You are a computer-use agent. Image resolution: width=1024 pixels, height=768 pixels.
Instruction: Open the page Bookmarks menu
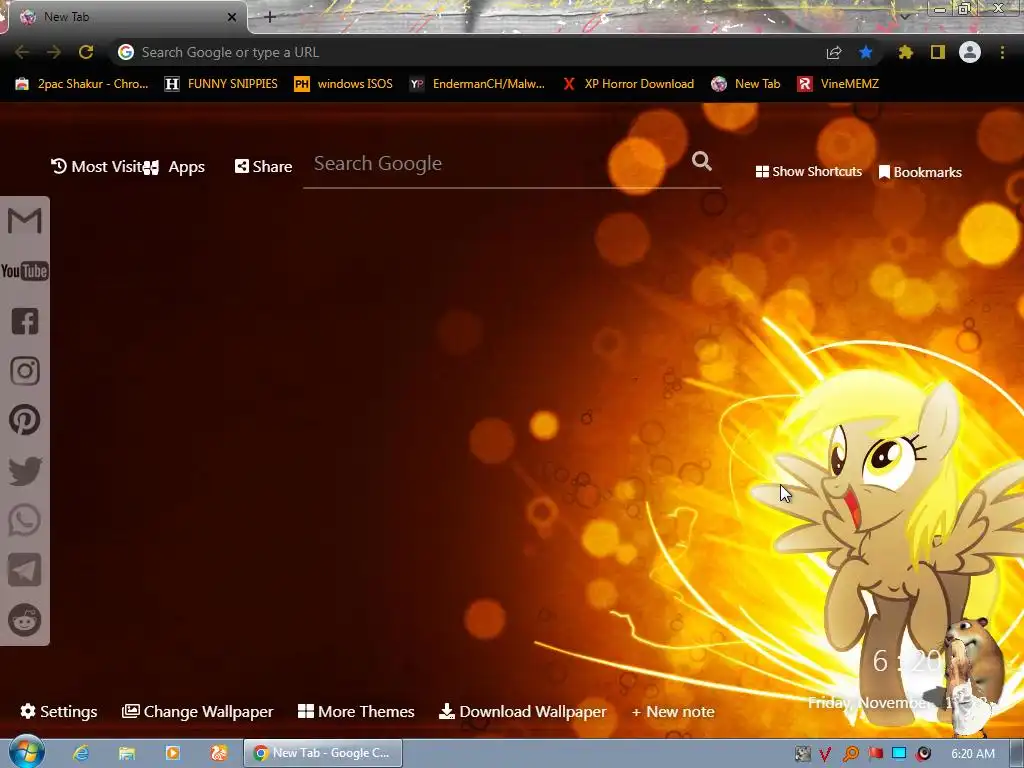click(x=920, y=172)
